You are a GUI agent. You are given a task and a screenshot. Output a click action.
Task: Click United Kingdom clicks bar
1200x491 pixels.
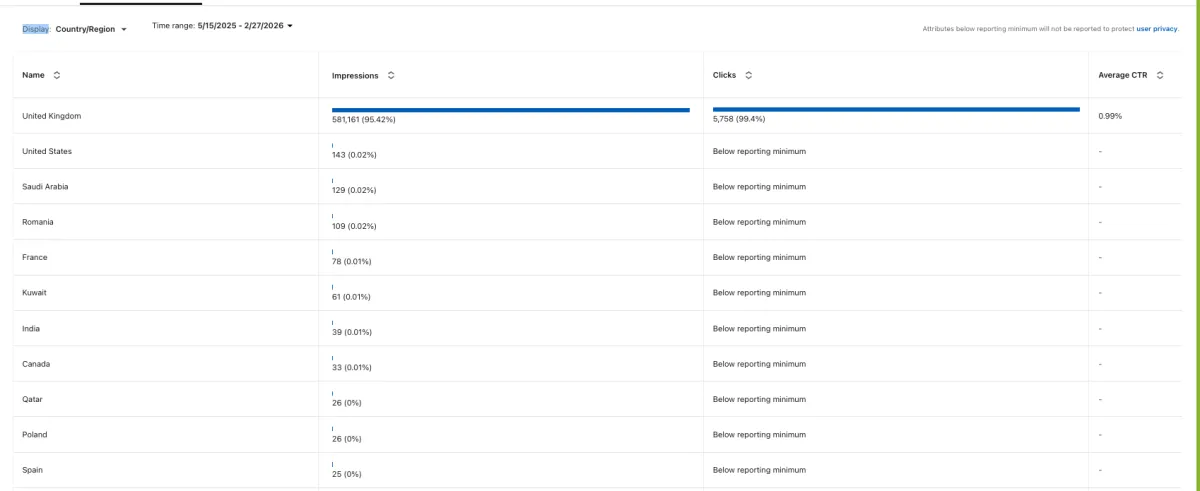pos(896,109)
